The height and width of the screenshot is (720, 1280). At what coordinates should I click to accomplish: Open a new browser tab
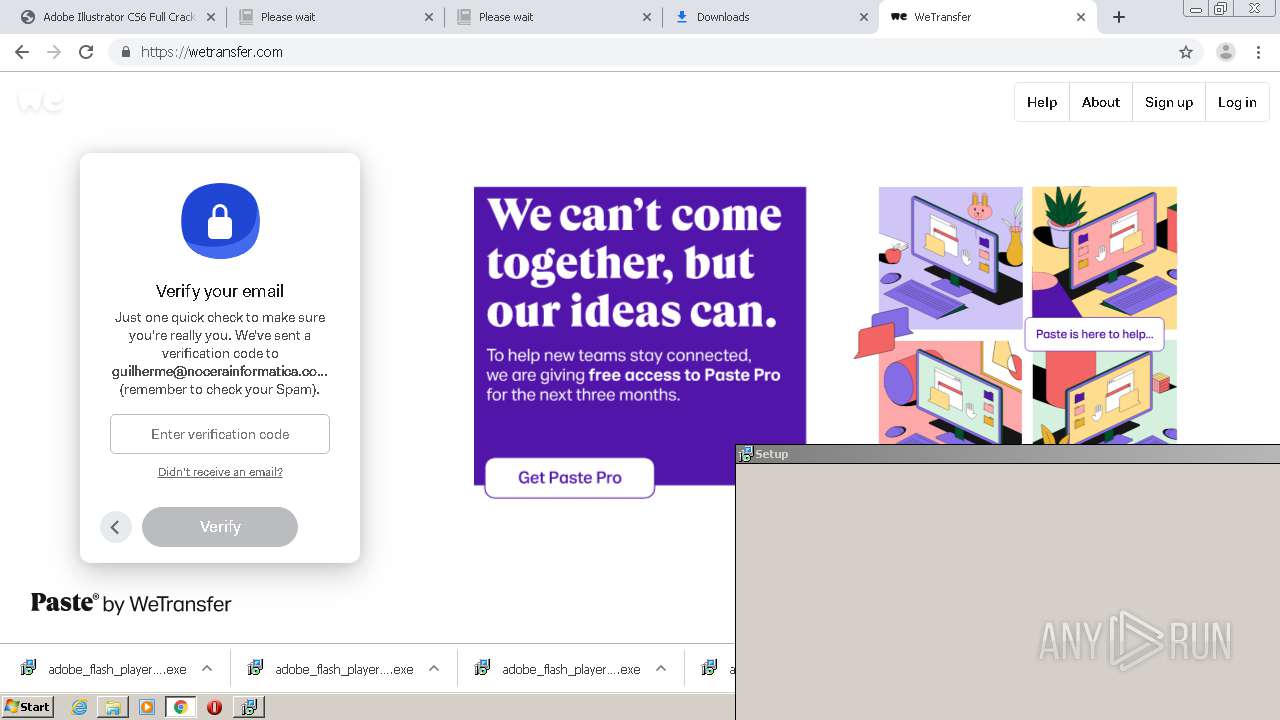1119,17
